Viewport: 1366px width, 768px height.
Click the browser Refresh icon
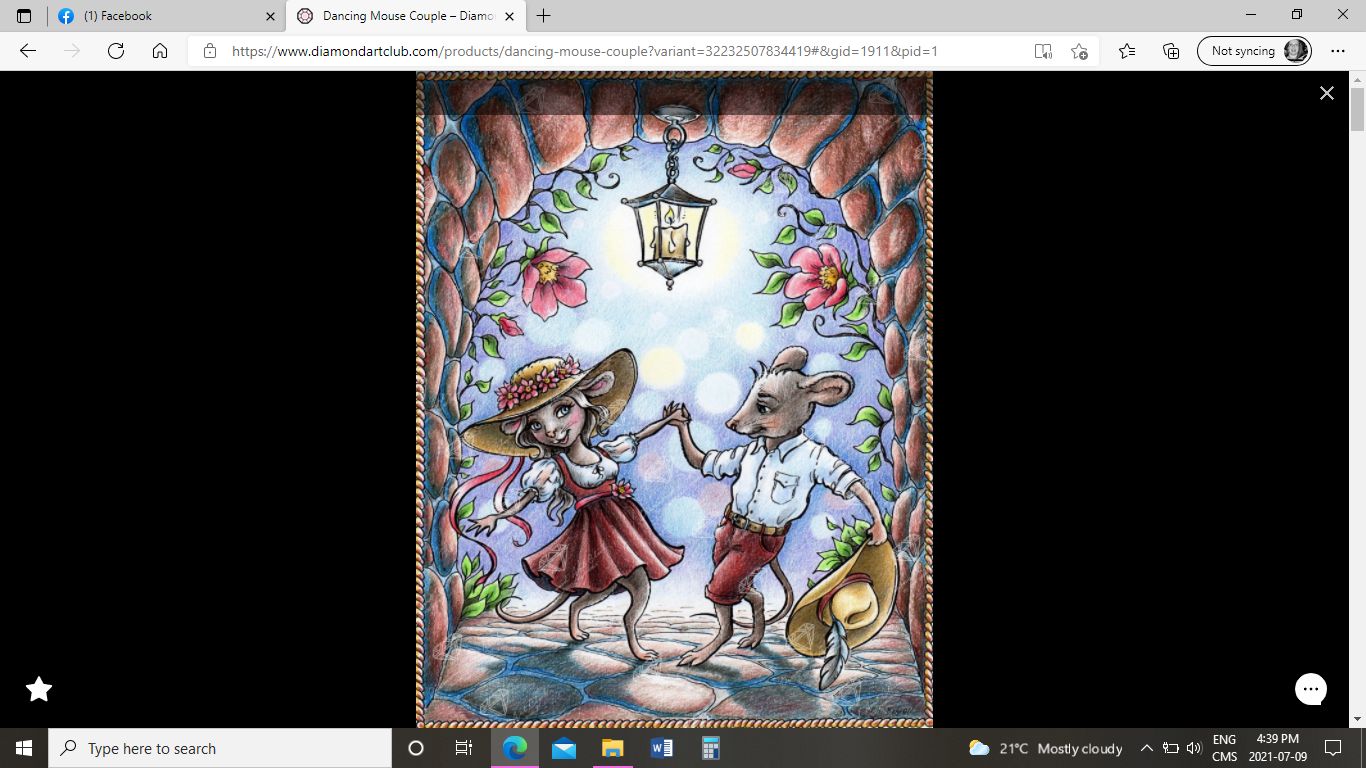click(116, 51)
